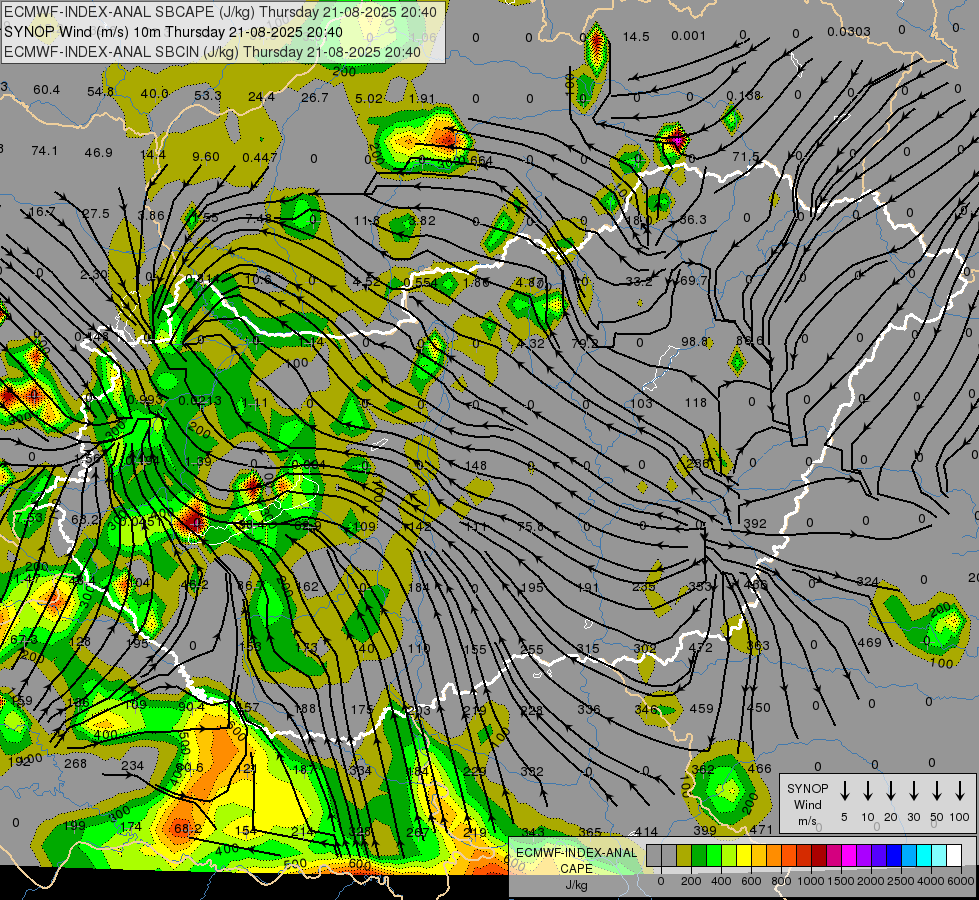Click the 20 m/s wind arrow in legend
This screenshot has width=979, height=900.
point(891,791)
